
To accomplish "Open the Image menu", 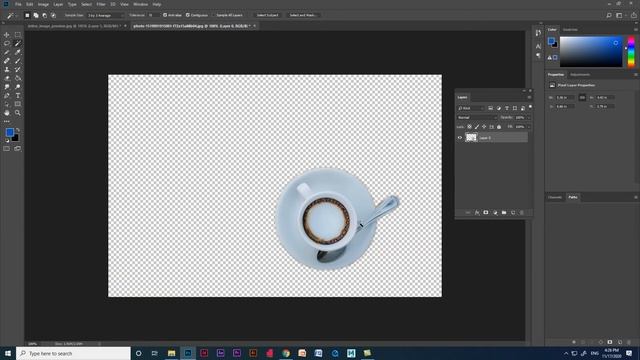I will coord(43,4).
